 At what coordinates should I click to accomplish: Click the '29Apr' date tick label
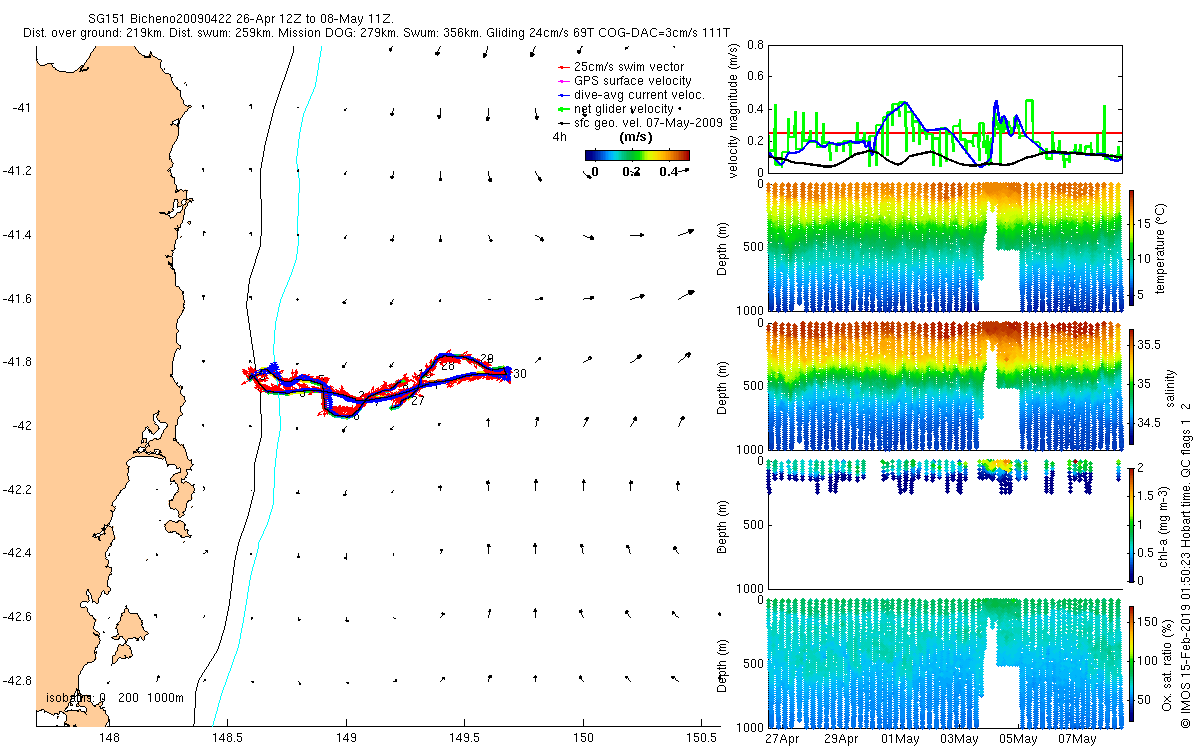click(841, 739)
